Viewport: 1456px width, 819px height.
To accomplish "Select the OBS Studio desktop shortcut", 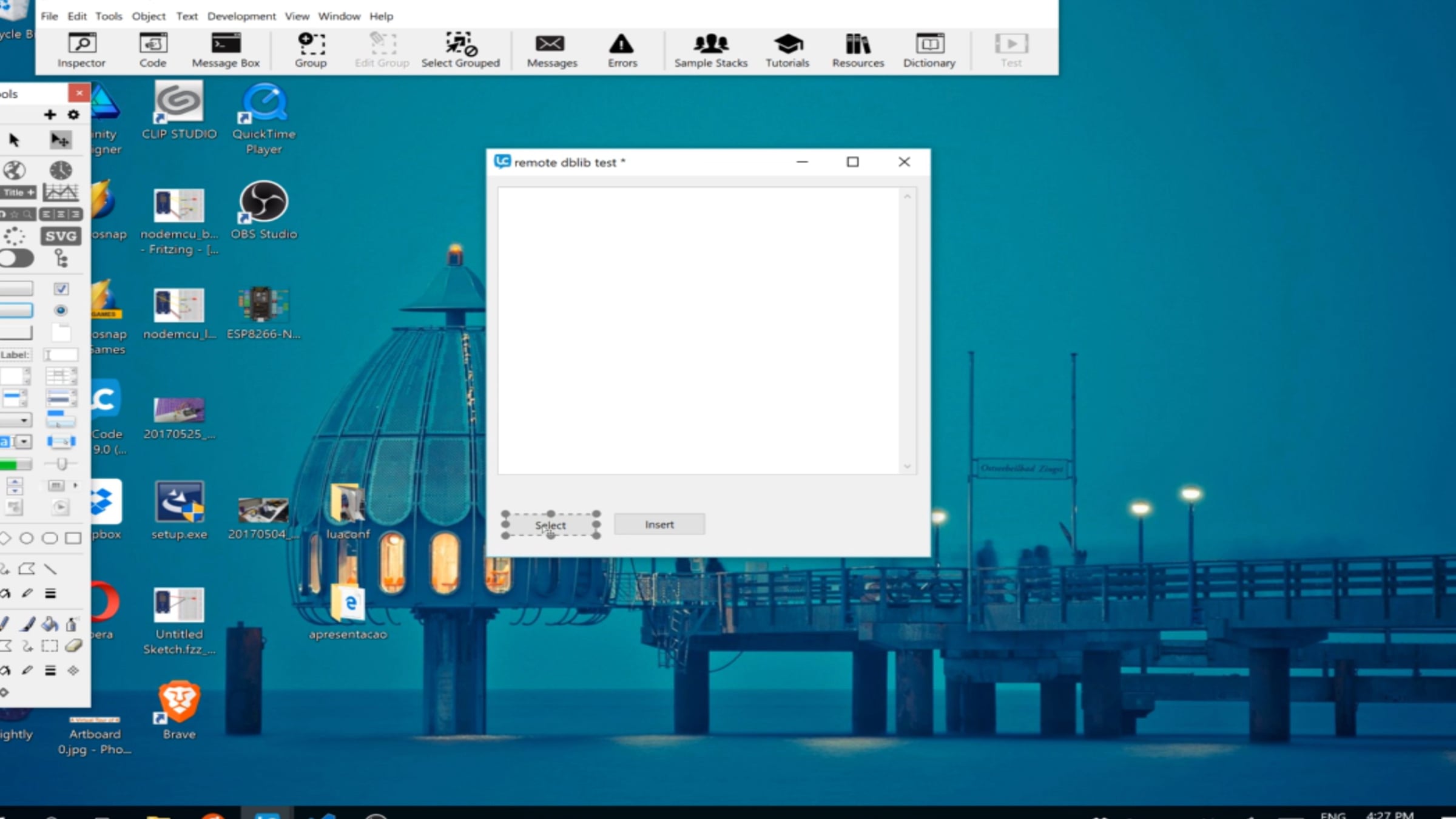I will [264, 211].
